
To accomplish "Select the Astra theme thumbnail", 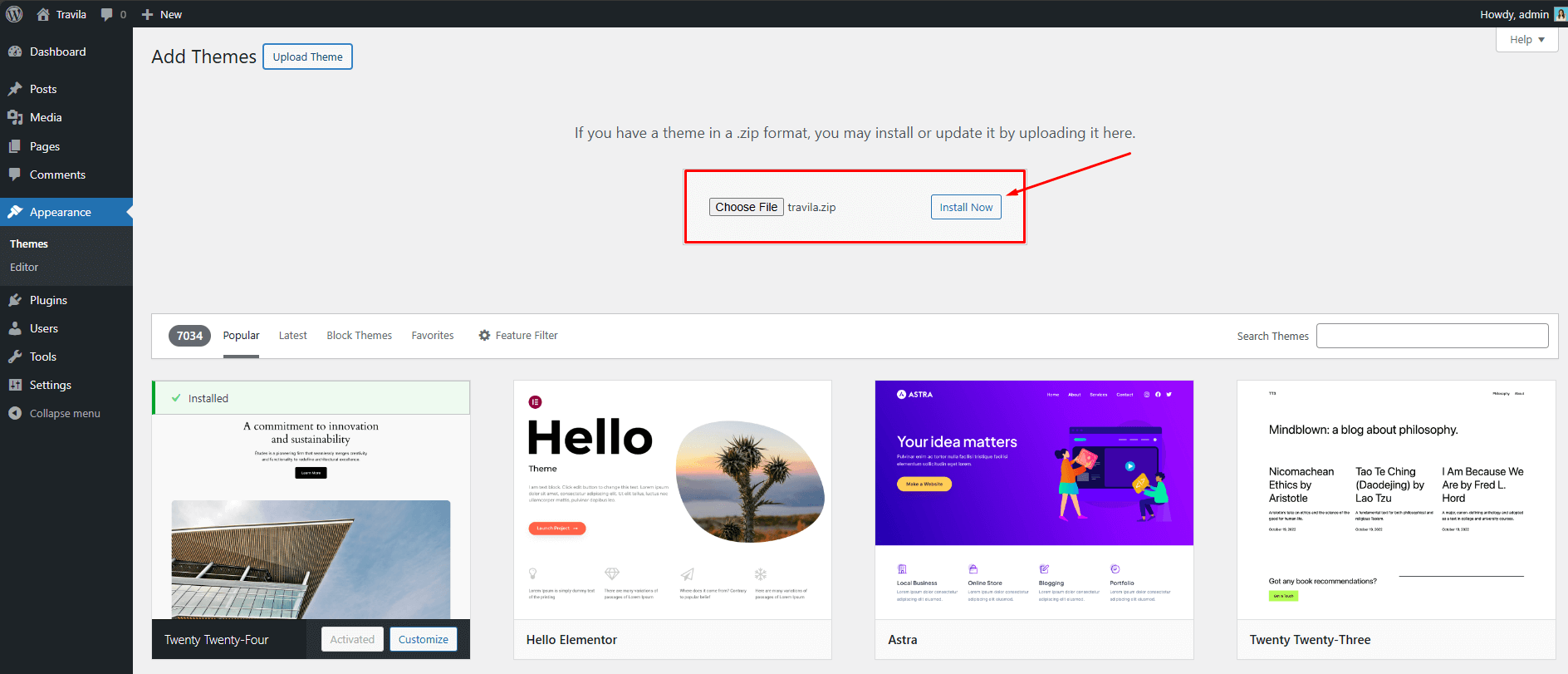I will [1034, 499].
